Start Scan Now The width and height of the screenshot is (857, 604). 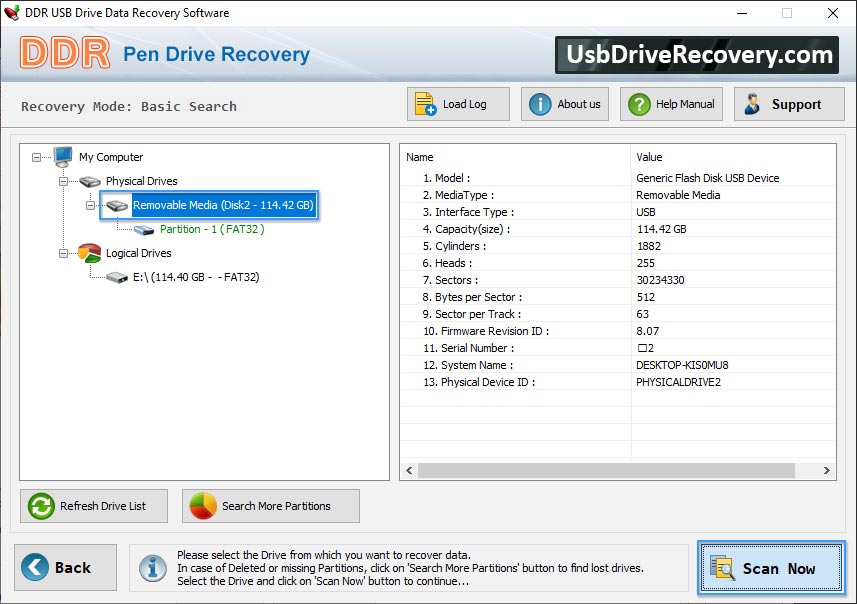pos(771,567)
